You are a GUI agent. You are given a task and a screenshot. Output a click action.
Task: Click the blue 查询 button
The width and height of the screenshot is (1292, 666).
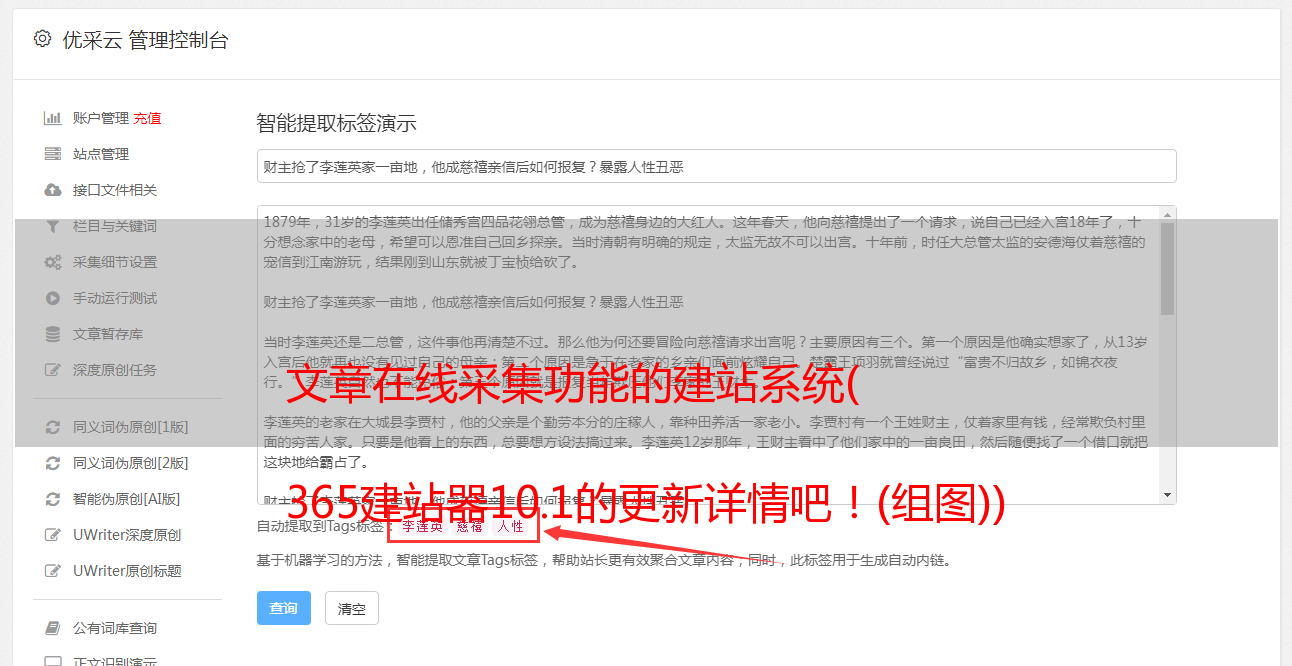tap(284, 608)
